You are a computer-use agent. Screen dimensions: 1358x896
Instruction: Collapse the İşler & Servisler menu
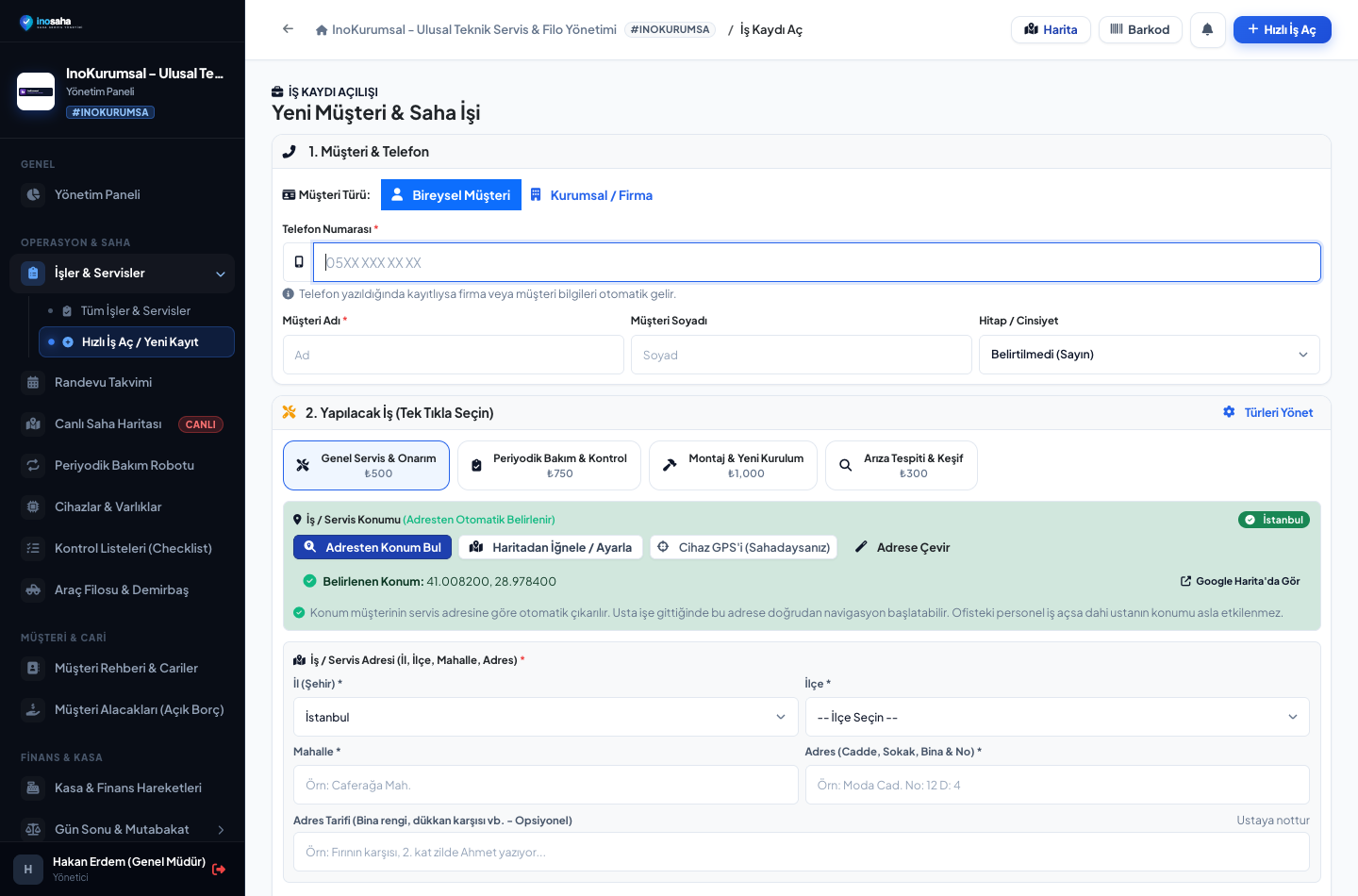coord(122,274)
